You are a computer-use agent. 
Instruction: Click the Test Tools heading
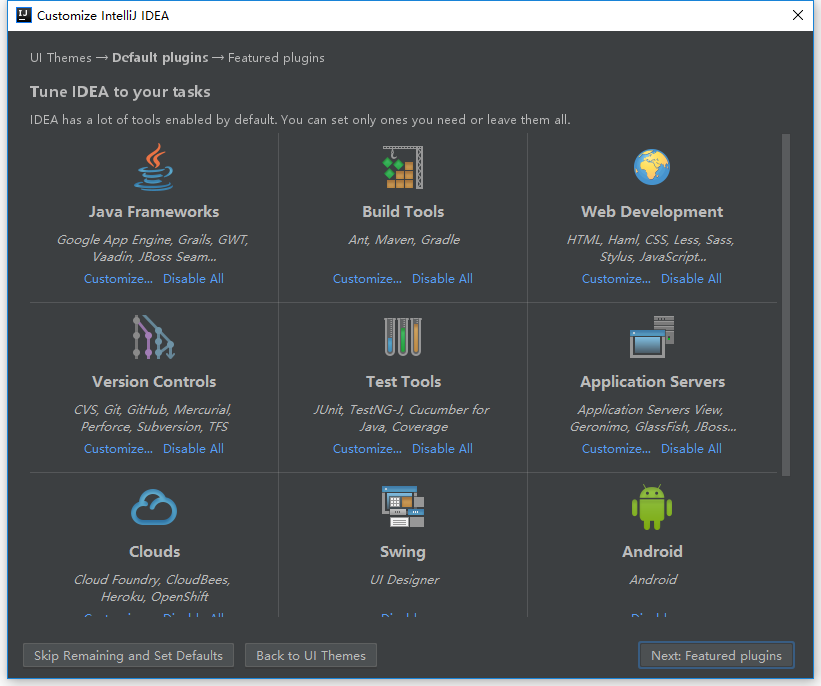click(x=403, y=382)
